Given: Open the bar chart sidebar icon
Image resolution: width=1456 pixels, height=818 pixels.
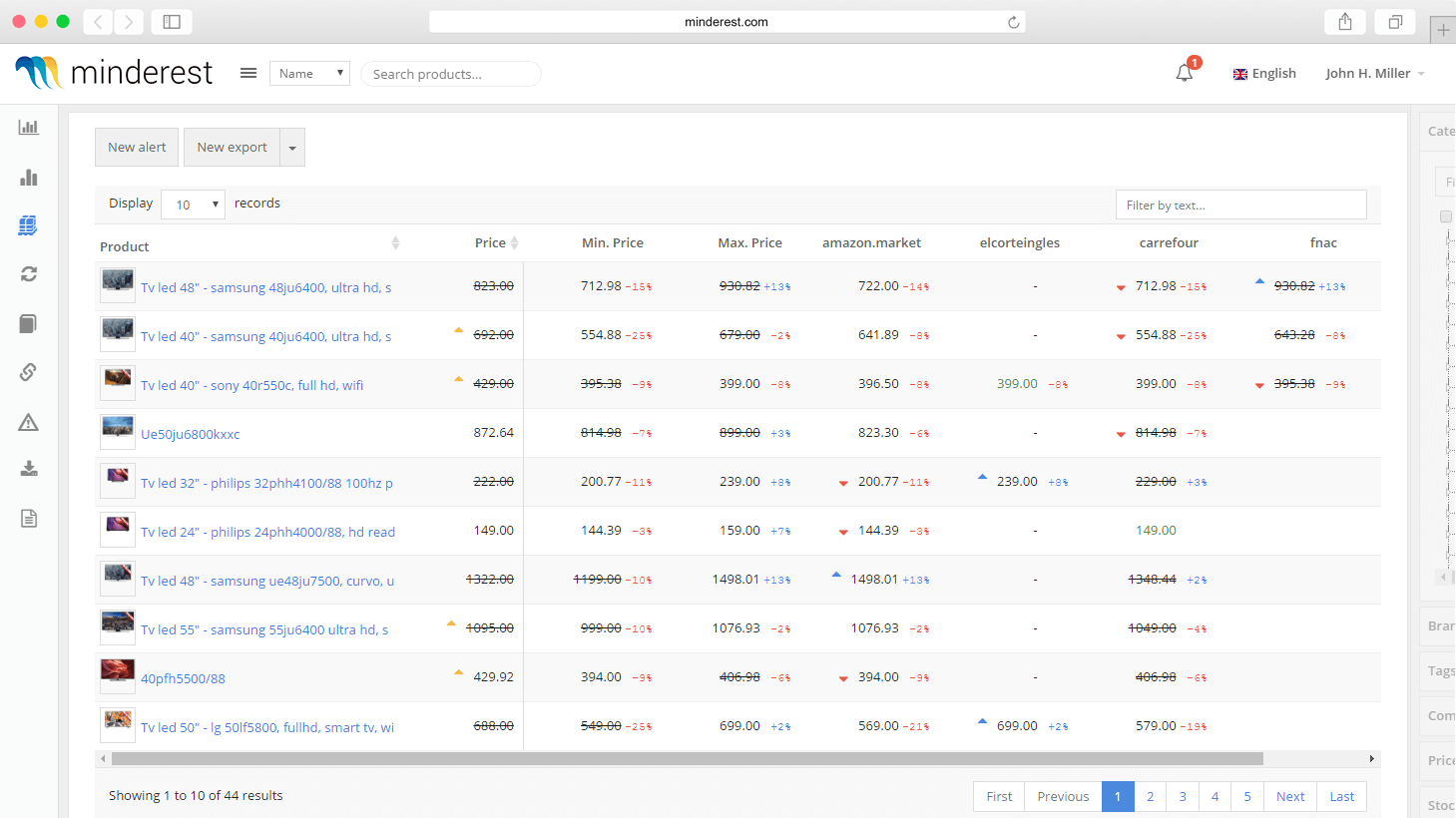Looking at the screenshot, I should (x=29, y=178).
